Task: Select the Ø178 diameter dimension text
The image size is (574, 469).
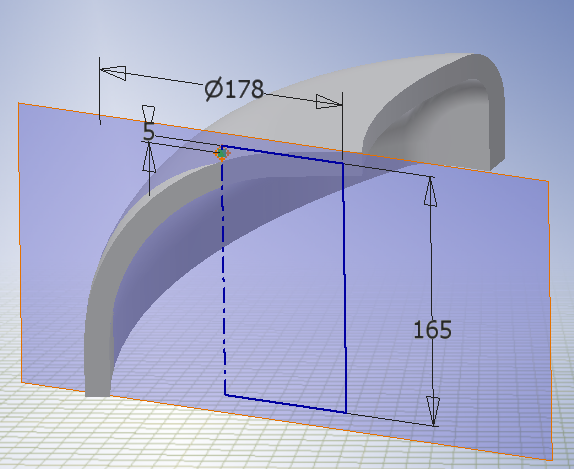Action: coord(234,89)
